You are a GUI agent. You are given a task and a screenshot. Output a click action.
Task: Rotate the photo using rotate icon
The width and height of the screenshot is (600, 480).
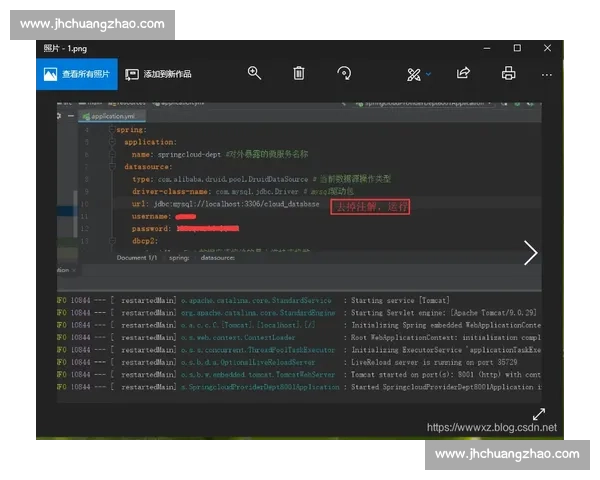click(x=344, y=73)
